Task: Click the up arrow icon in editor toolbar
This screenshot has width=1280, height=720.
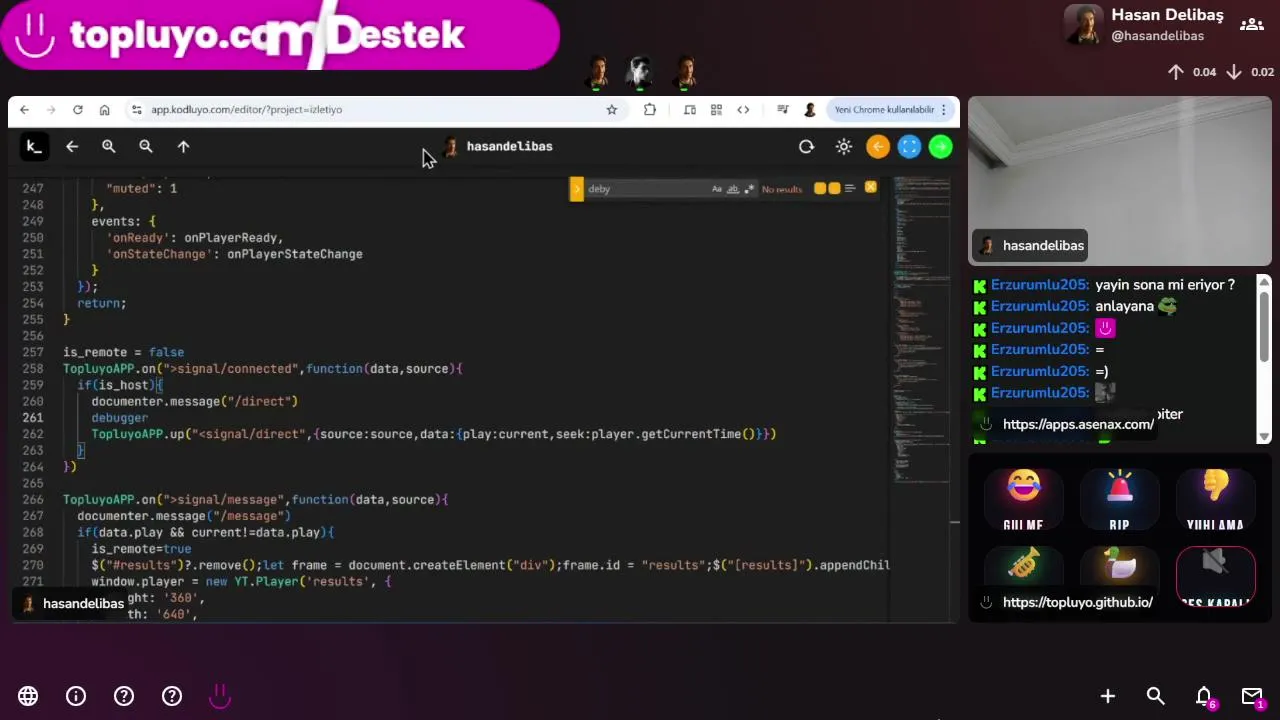Action: click(183, 147)
